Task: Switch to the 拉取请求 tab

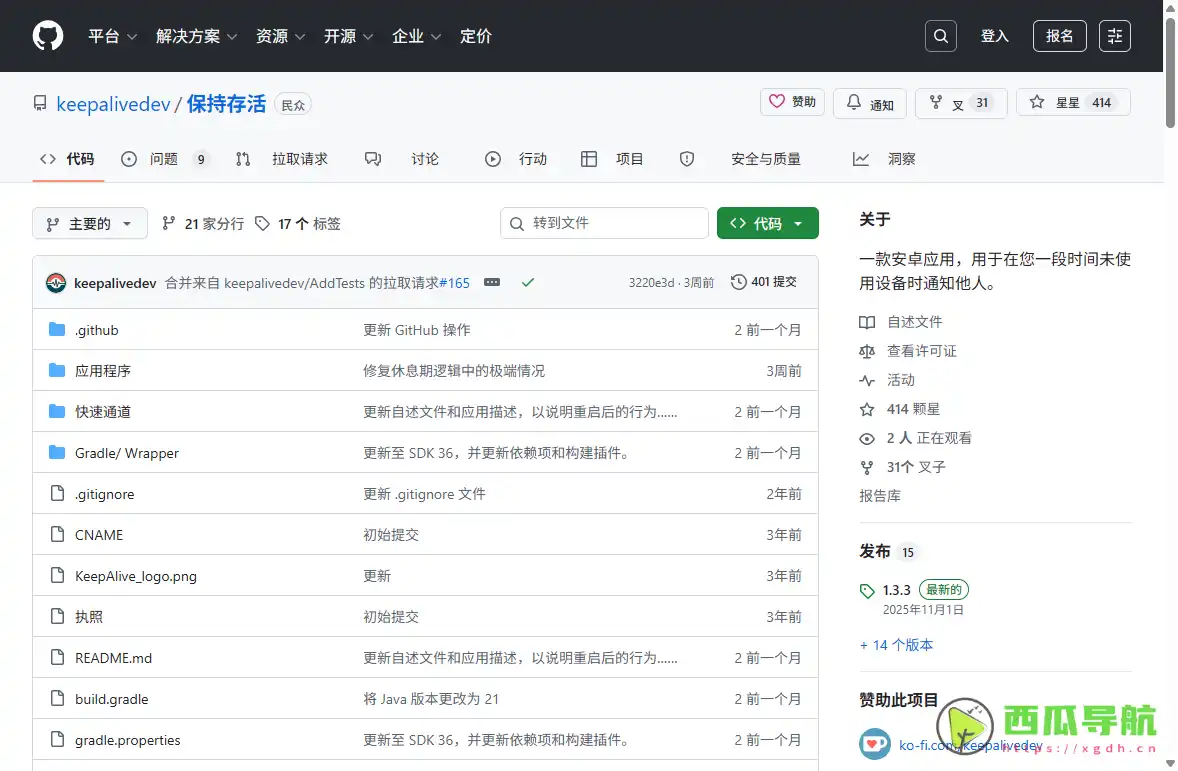Action: 282,159
